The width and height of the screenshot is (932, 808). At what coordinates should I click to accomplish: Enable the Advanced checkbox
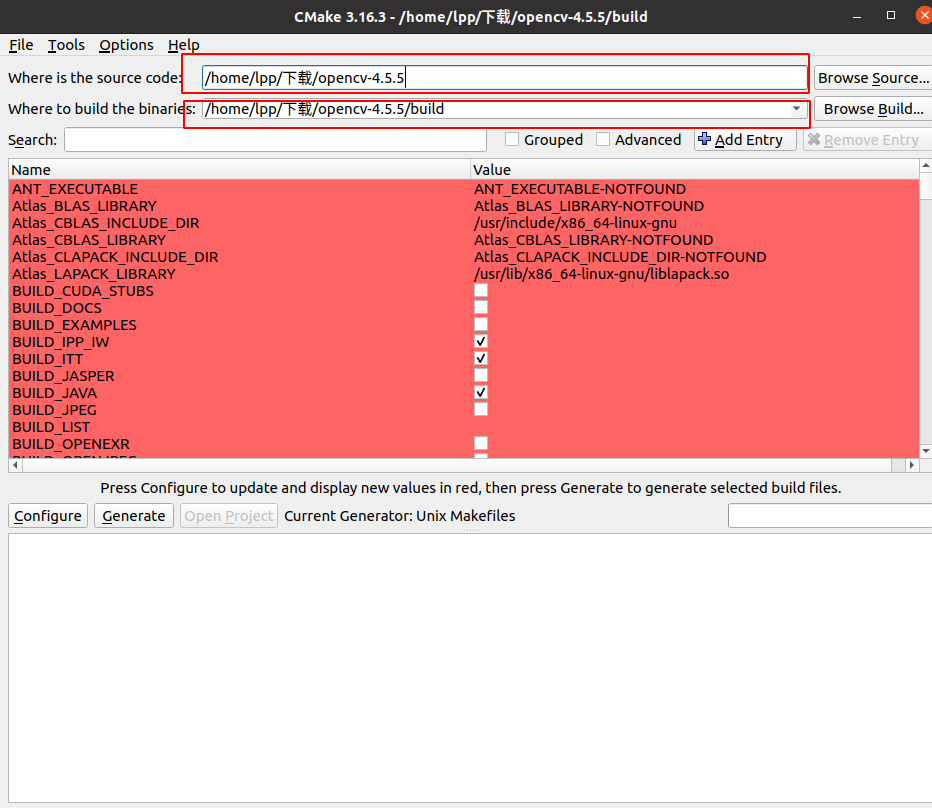coord(603,140)
